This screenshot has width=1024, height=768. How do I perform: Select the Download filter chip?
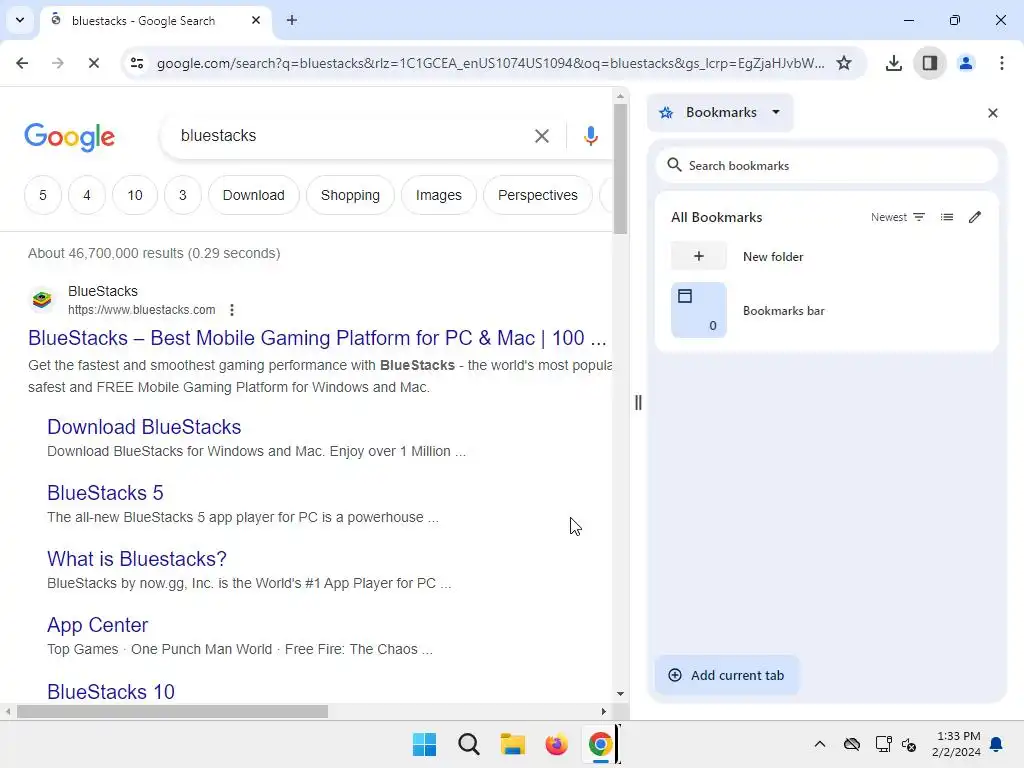(254, 195)
